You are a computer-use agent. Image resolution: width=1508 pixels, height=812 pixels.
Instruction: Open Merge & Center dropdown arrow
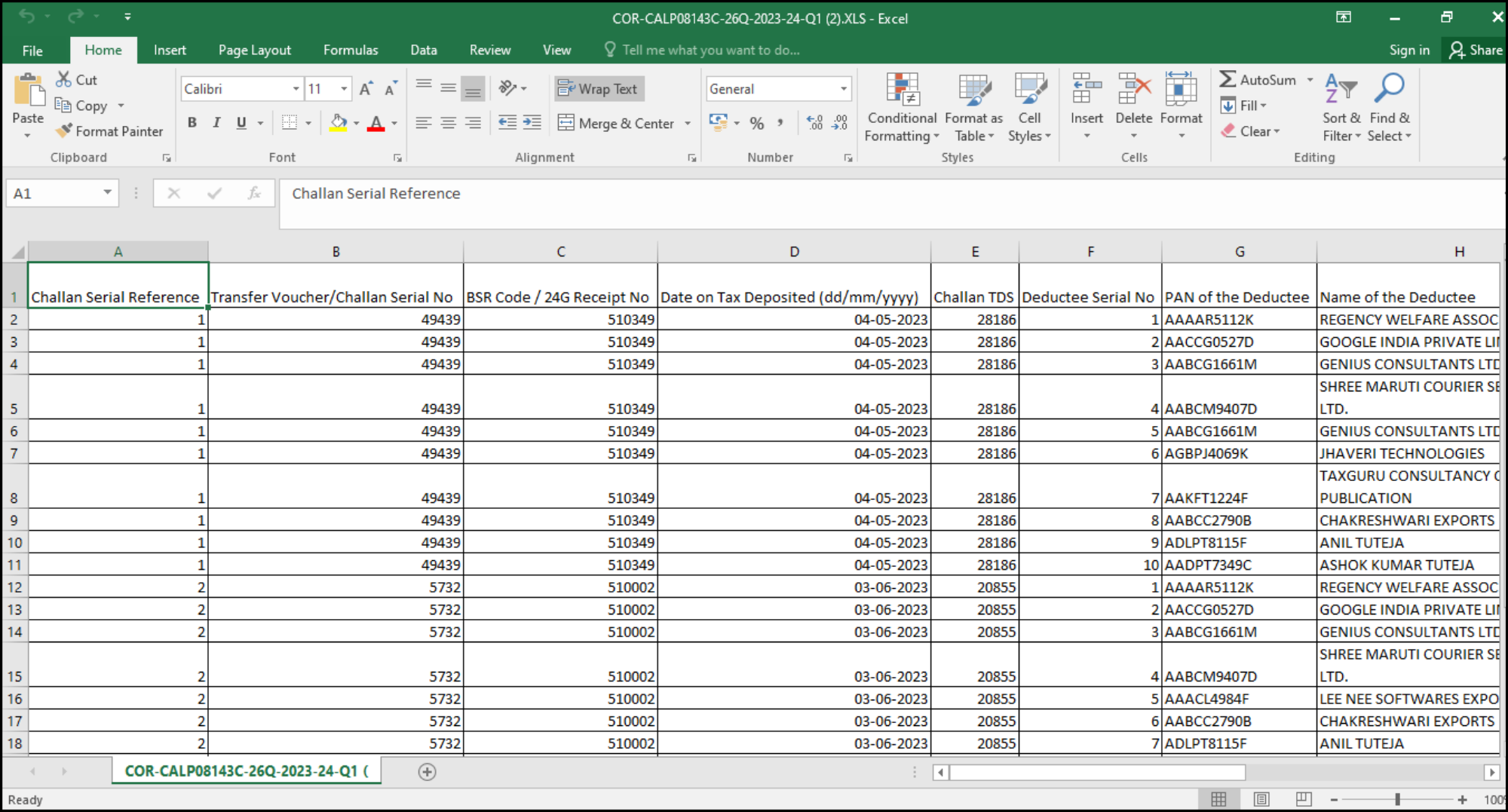click(688, 123)
